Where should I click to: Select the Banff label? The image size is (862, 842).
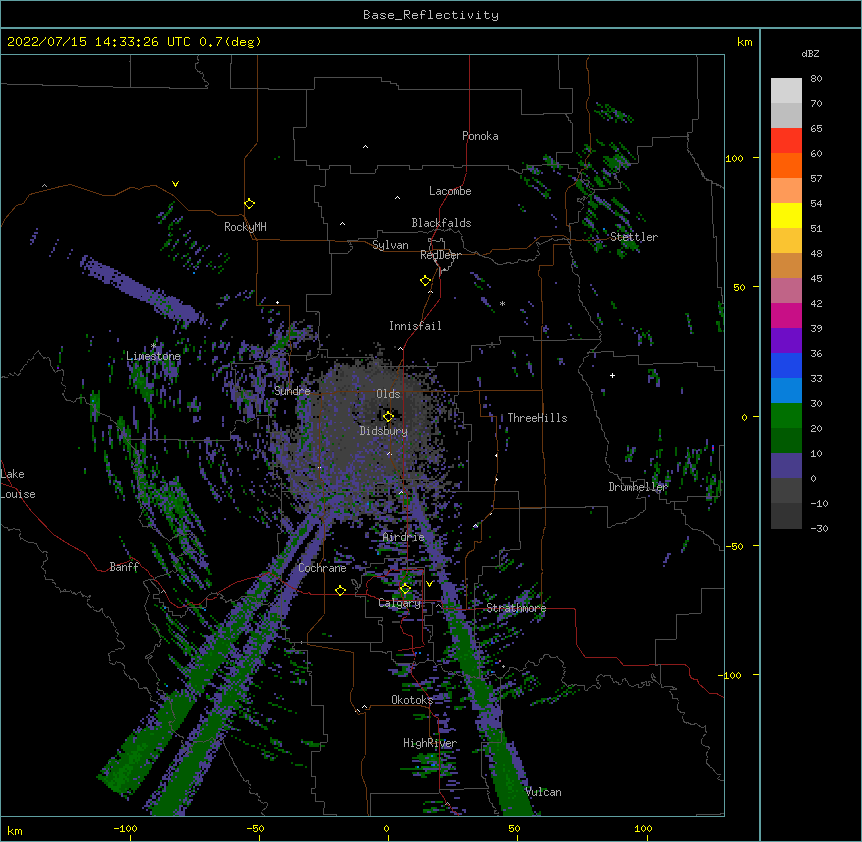[x=124, y=567]
